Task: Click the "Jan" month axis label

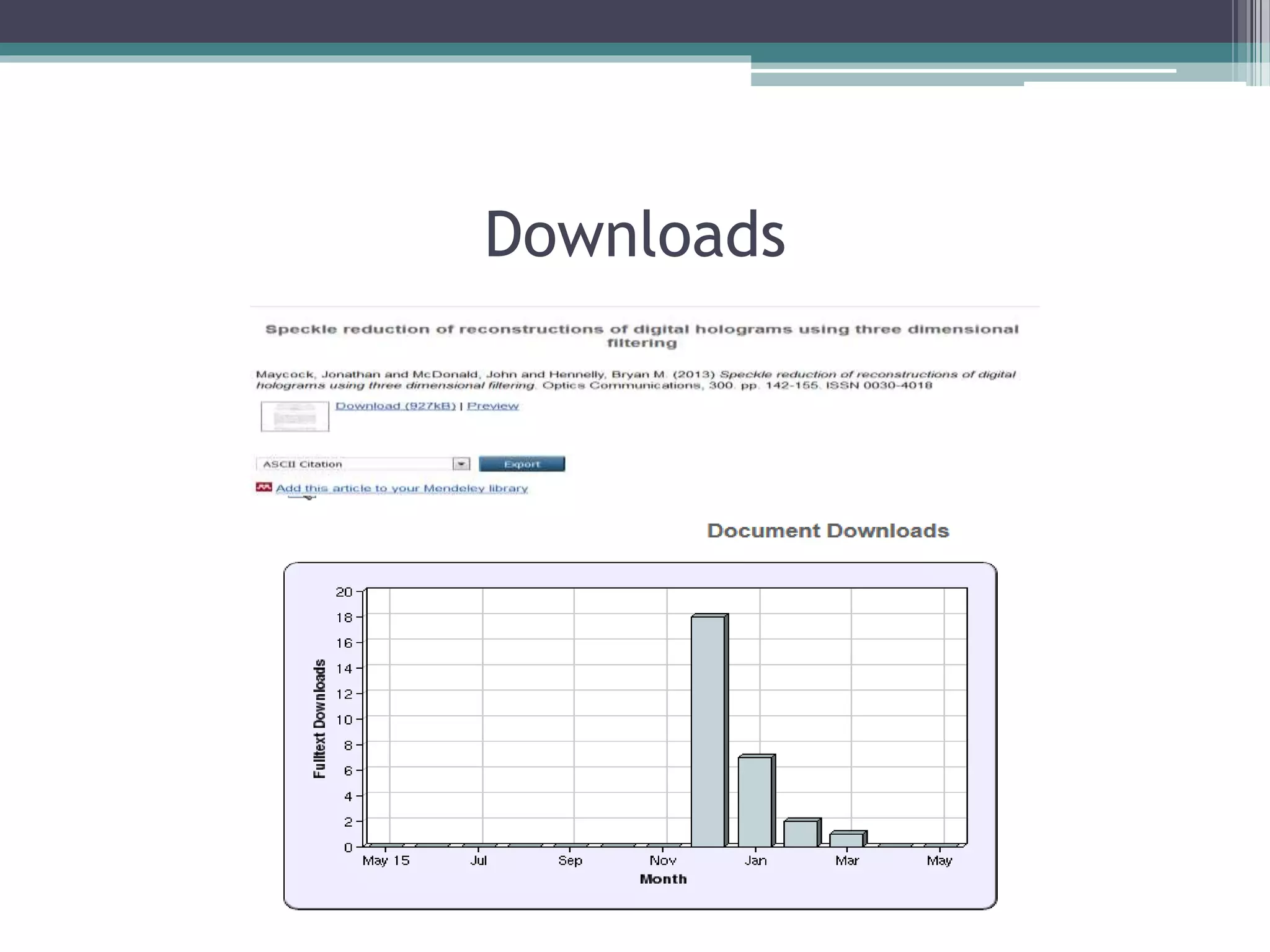Action: click(755, 860)
